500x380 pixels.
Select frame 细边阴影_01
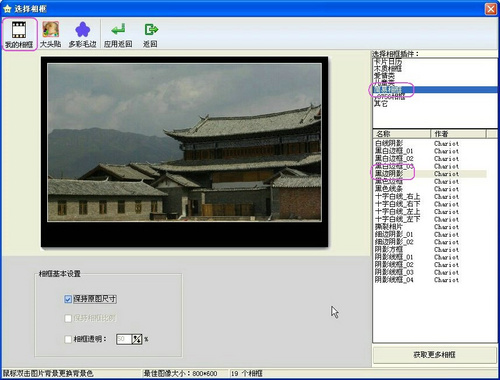coord(394,234)
